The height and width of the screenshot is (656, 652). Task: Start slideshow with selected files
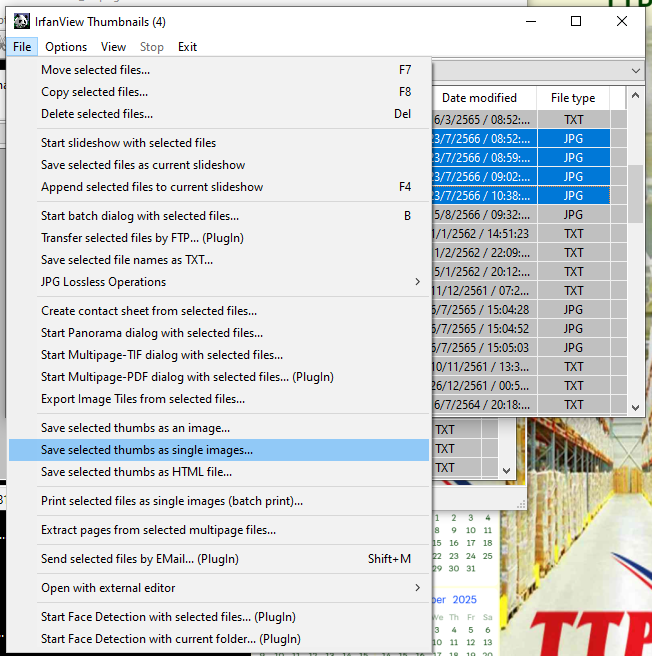(x=128, y=143)
